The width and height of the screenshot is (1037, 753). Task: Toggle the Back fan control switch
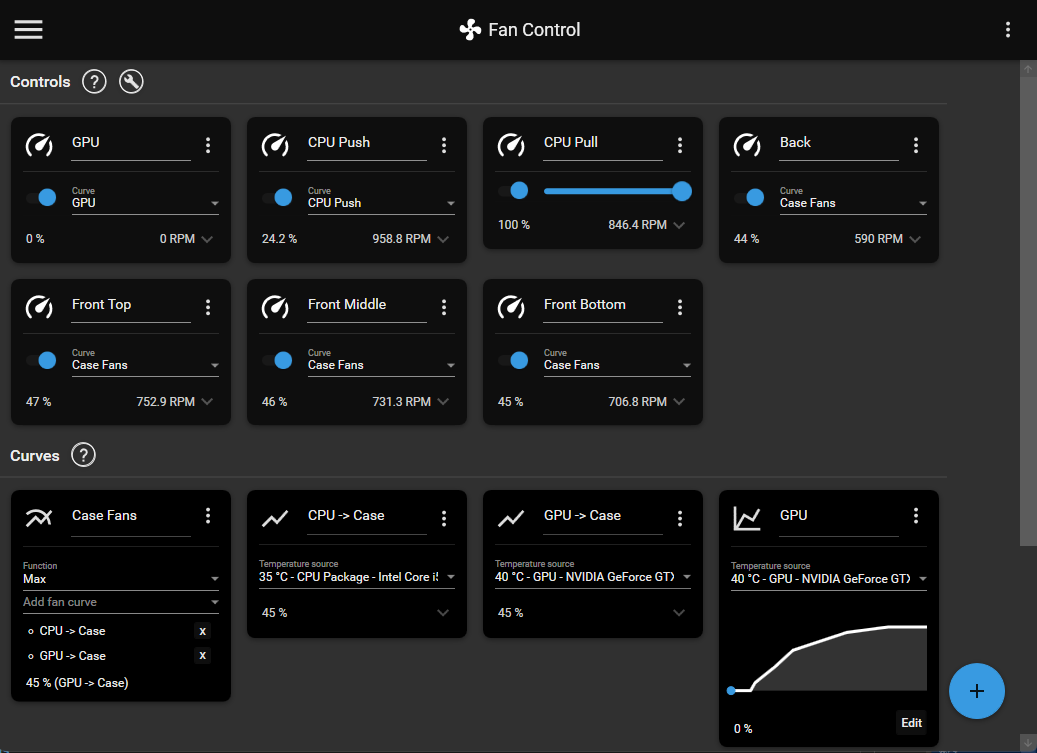[749, 197]
